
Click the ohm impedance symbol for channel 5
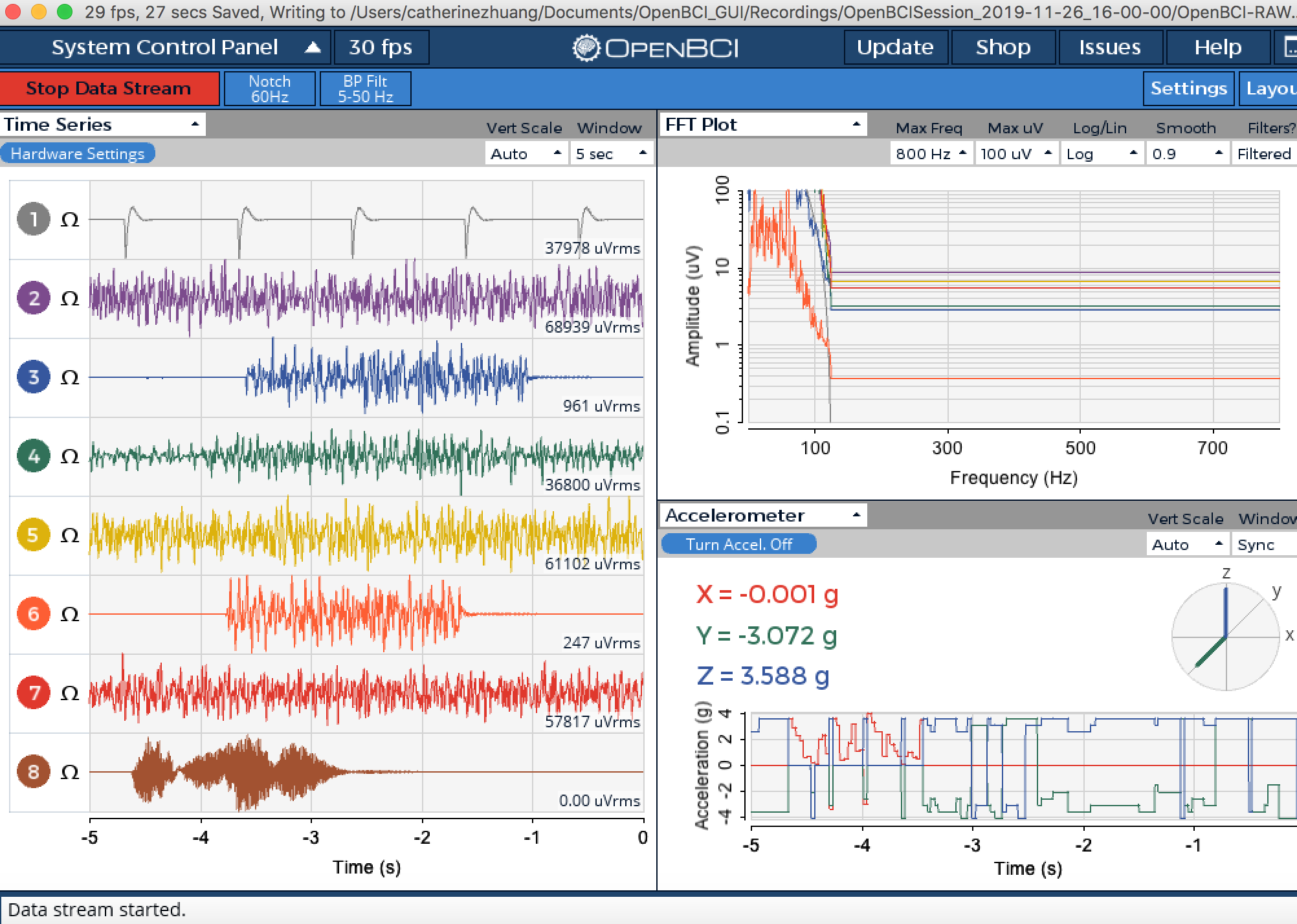pyautogui.click(x=70, y=536)
